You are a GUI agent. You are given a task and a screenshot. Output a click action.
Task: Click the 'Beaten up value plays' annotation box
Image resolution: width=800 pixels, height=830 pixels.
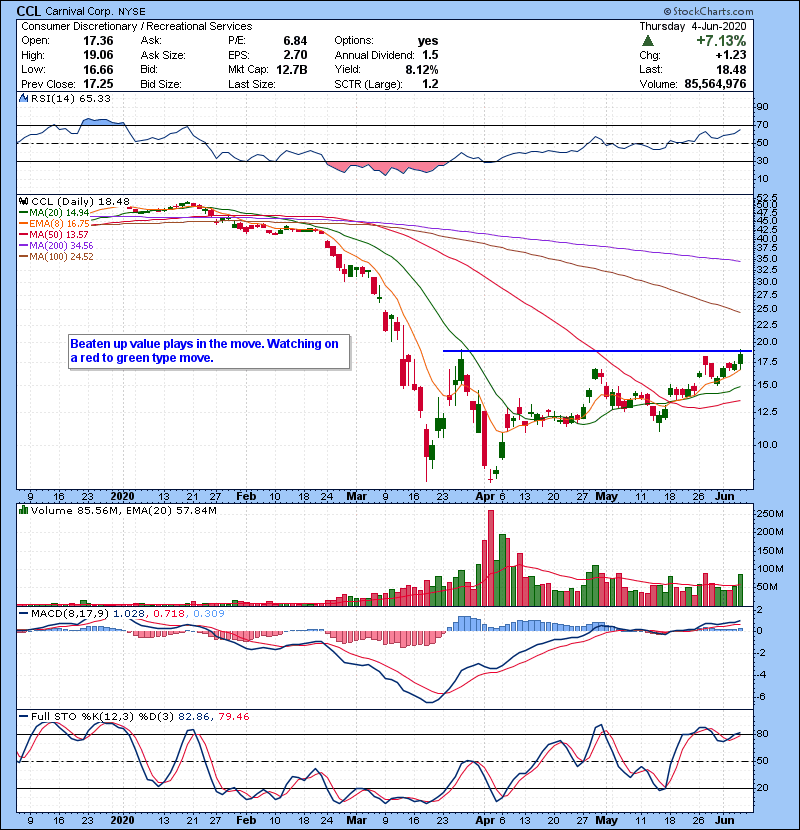click(209, 351)
